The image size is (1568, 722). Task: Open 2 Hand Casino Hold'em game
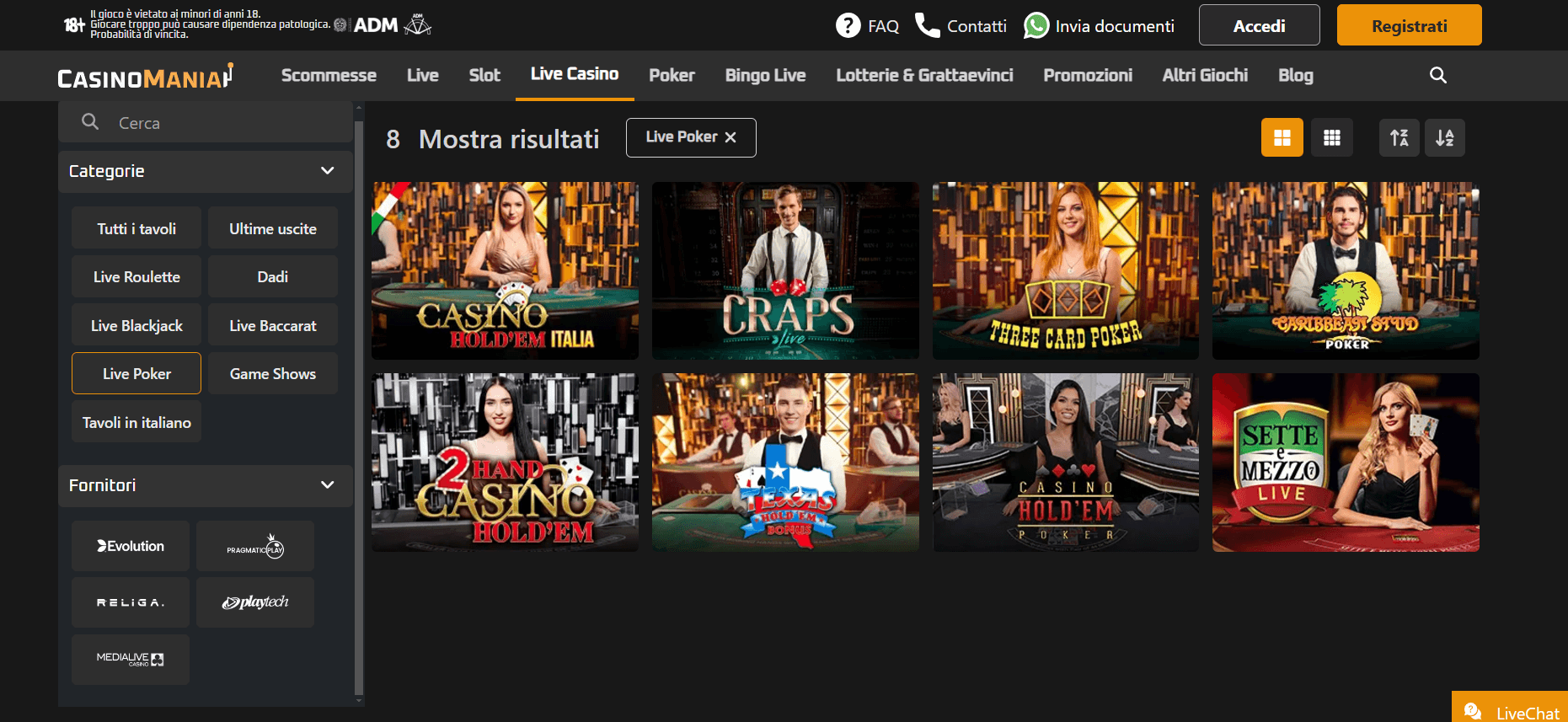(x=505, y=463)
